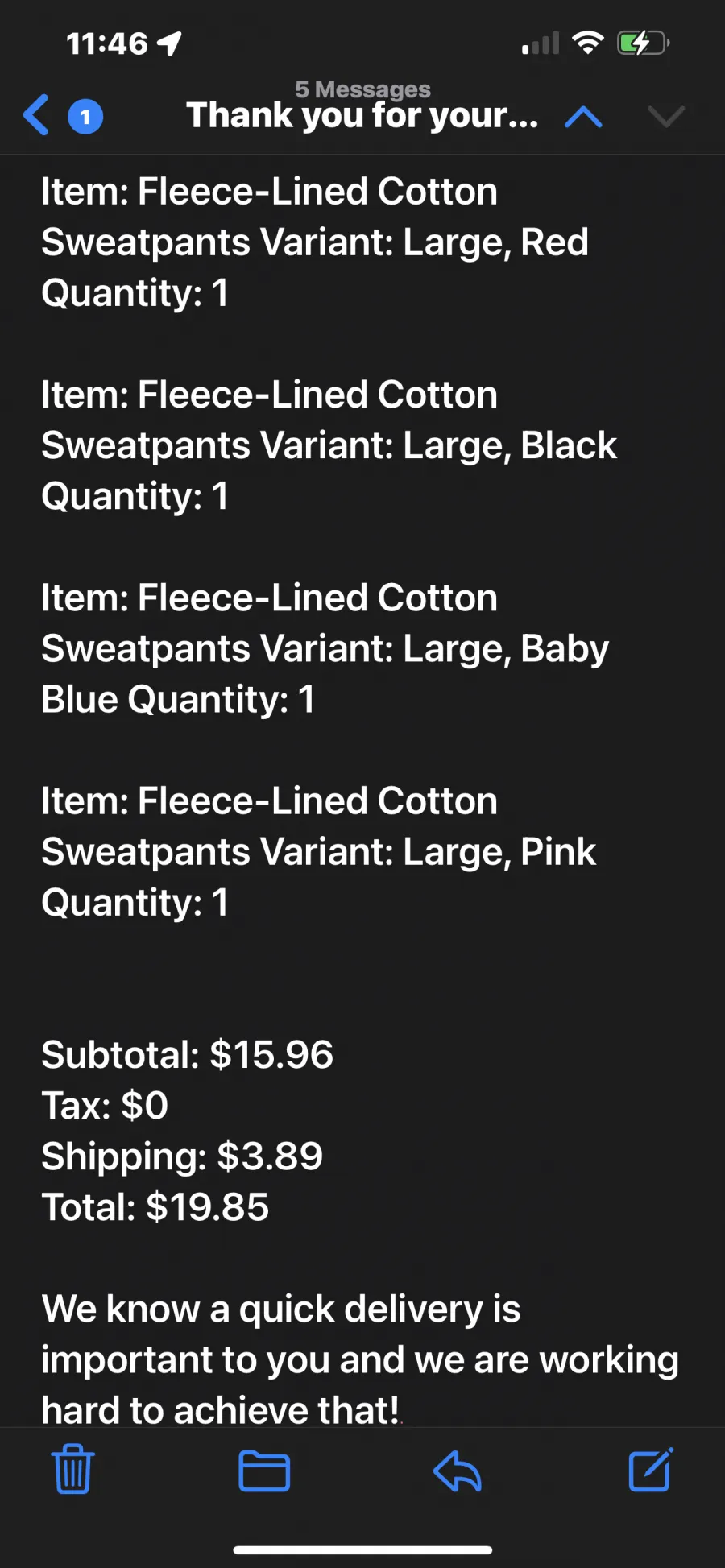725x1568 pixels.
Task: Go to next message with down chevron
Action: point(666,118)
